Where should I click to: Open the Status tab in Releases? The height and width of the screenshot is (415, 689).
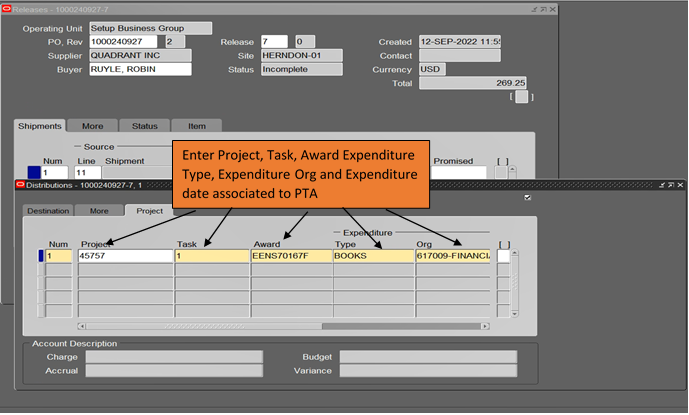click(x=145, y=126)
